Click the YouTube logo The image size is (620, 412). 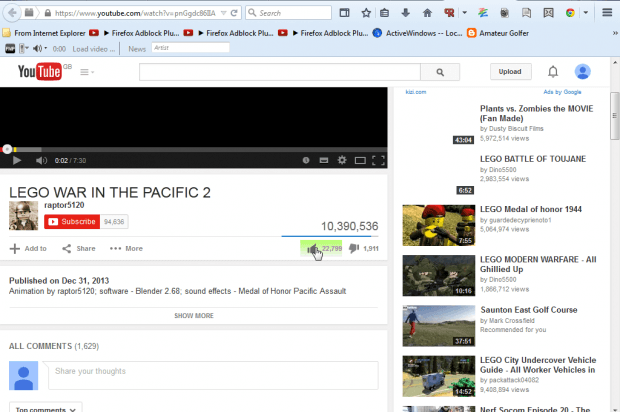point(40,72)
